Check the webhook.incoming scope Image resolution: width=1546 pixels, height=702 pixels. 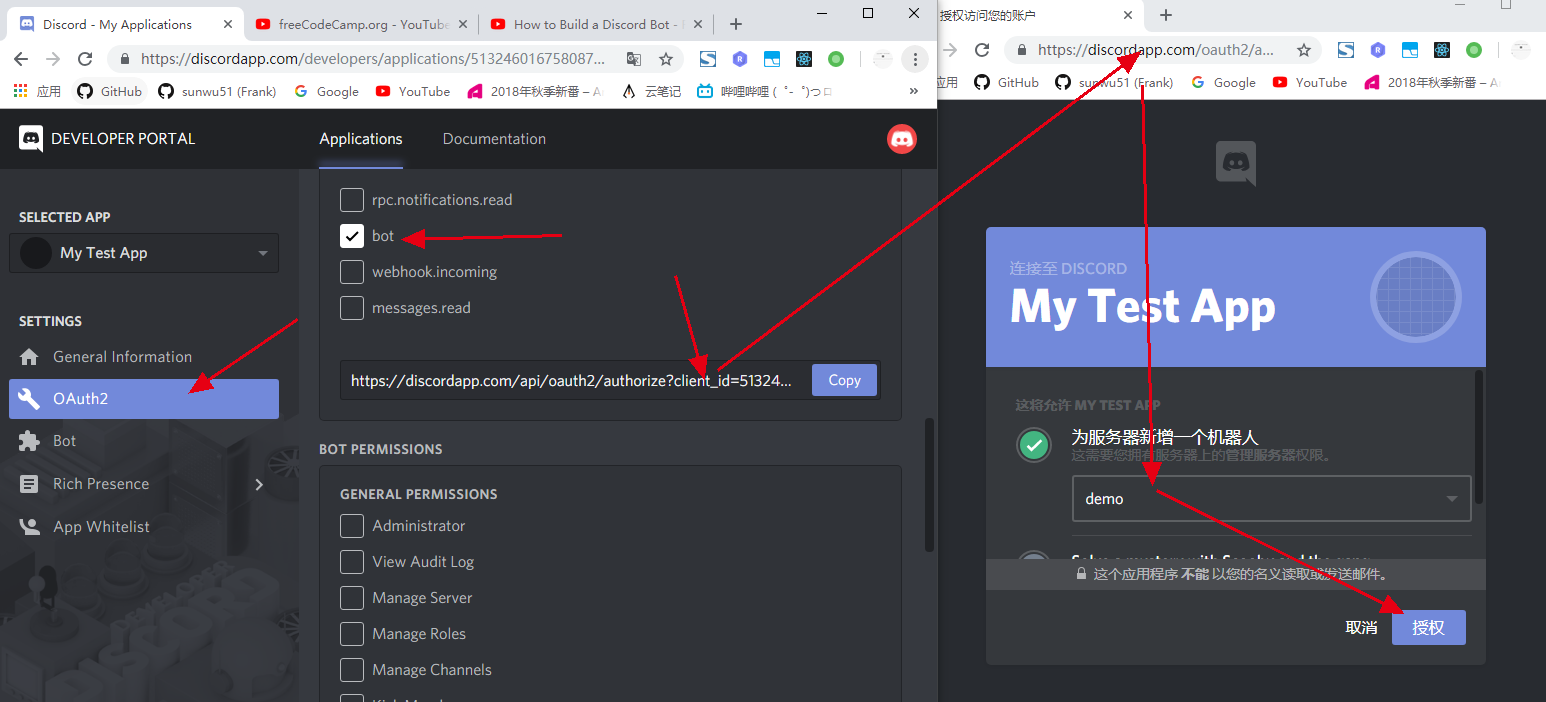(352, 272)
